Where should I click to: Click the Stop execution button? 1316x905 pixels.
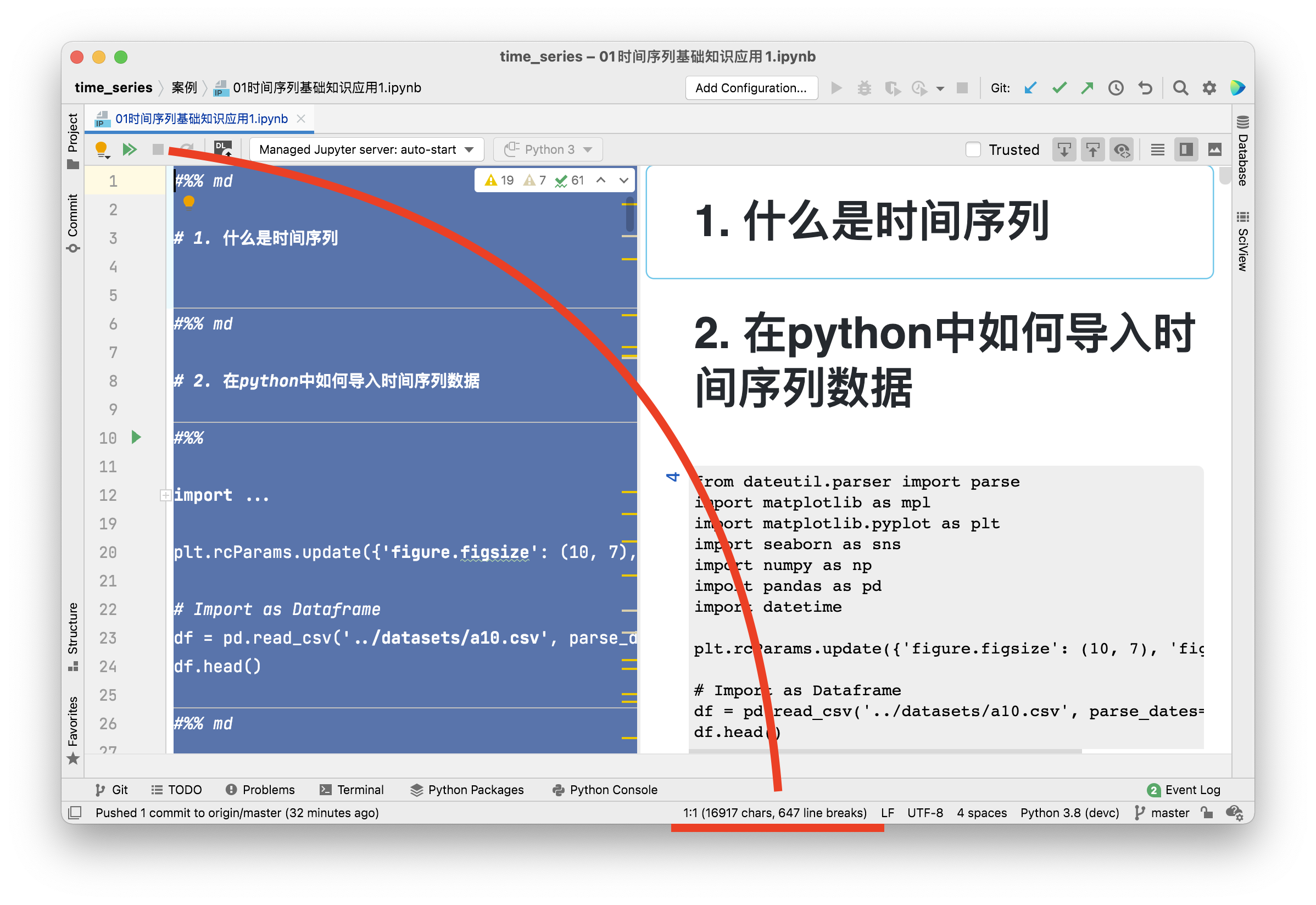[161, 149]
